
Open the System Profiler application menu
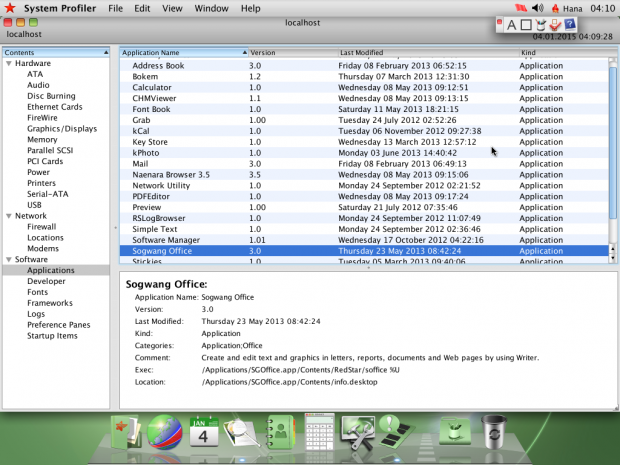pyautogui.click(x=60, y=8)
